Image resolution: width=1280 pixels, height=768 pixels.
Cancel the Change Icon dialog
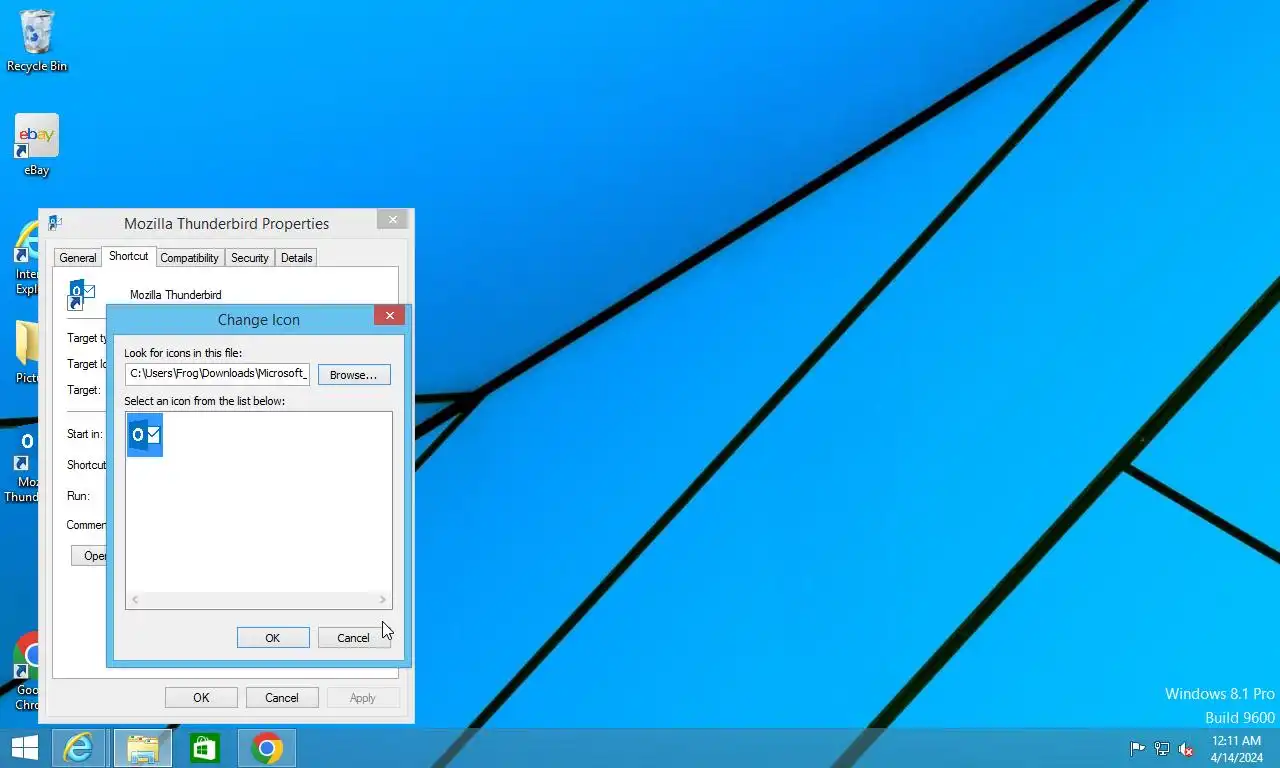point(353,638)
